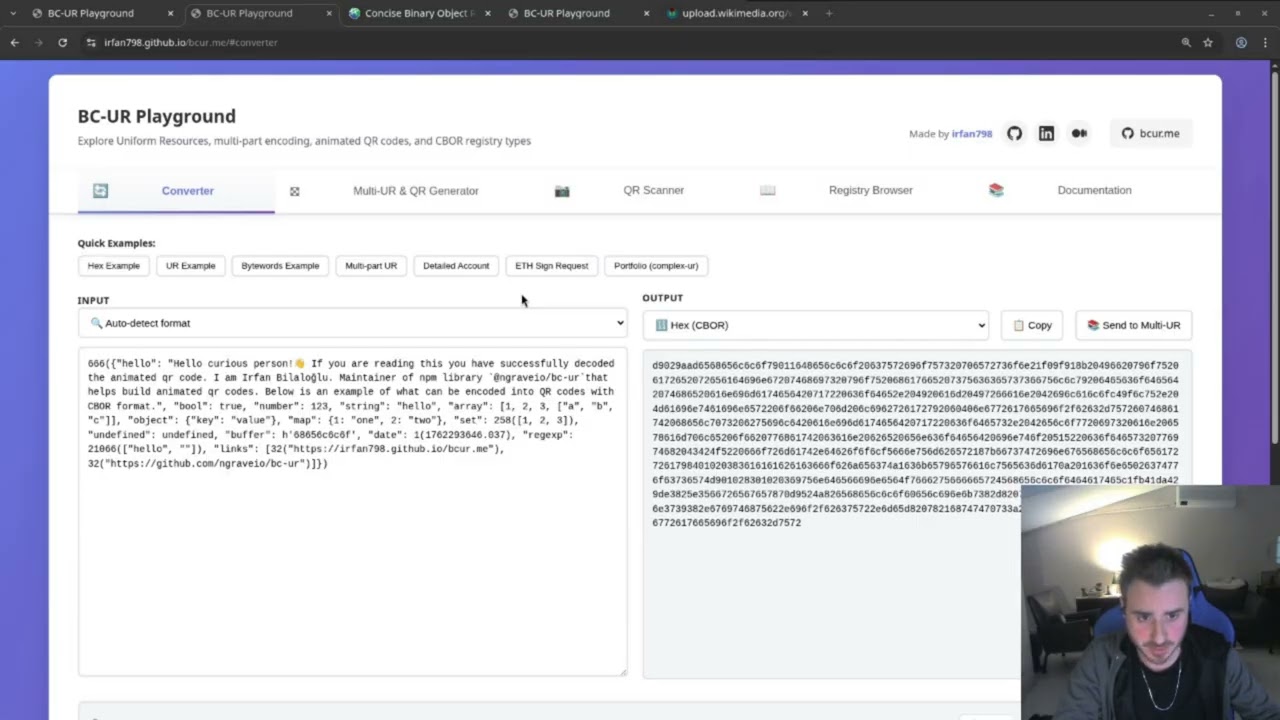Open the browser three-dot menu
The width and height of the screenshot is (1280, 720).
point(1266,43)
